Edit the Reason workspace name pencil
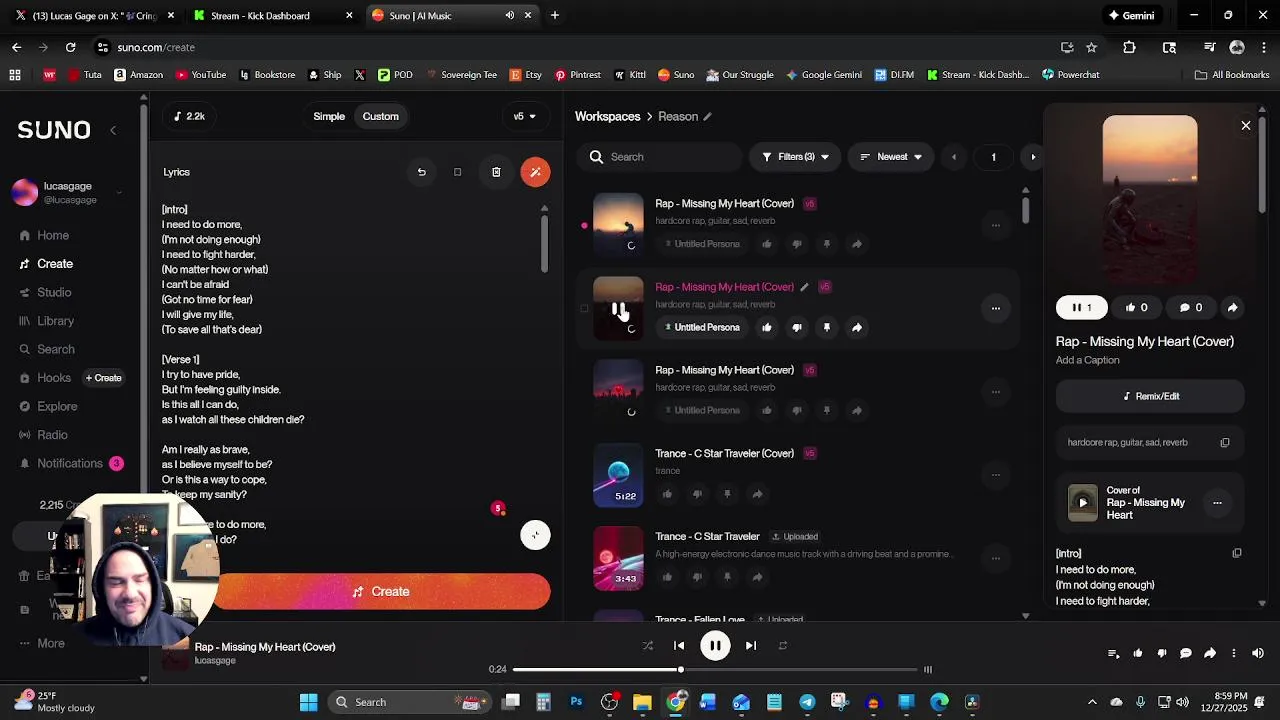 coord(707,117)
